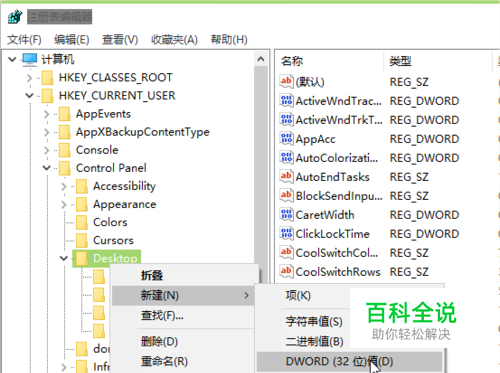Click the Colors folder icon
The height and width of the screenshot is (373, 500).
82,222
